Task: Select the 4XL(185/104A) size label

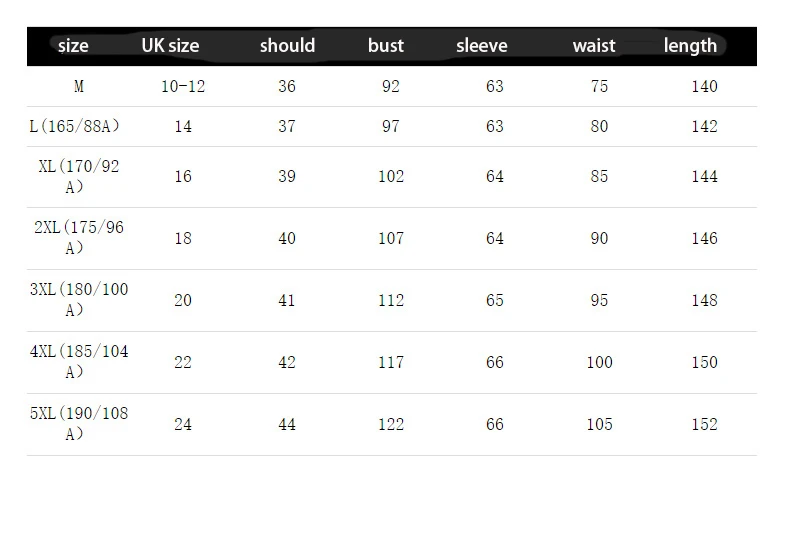Action: 79,361
